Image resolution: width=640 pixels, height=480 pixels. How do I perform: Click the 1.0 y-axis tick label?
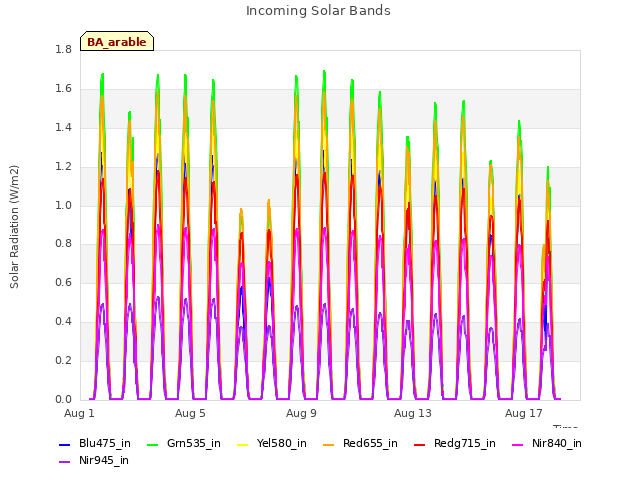[63, 205]
